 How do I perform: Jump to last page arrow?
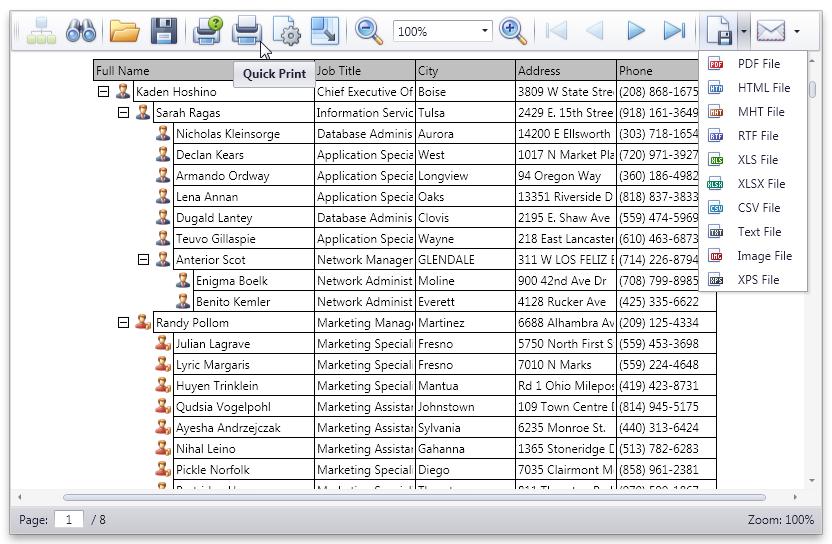675,31
